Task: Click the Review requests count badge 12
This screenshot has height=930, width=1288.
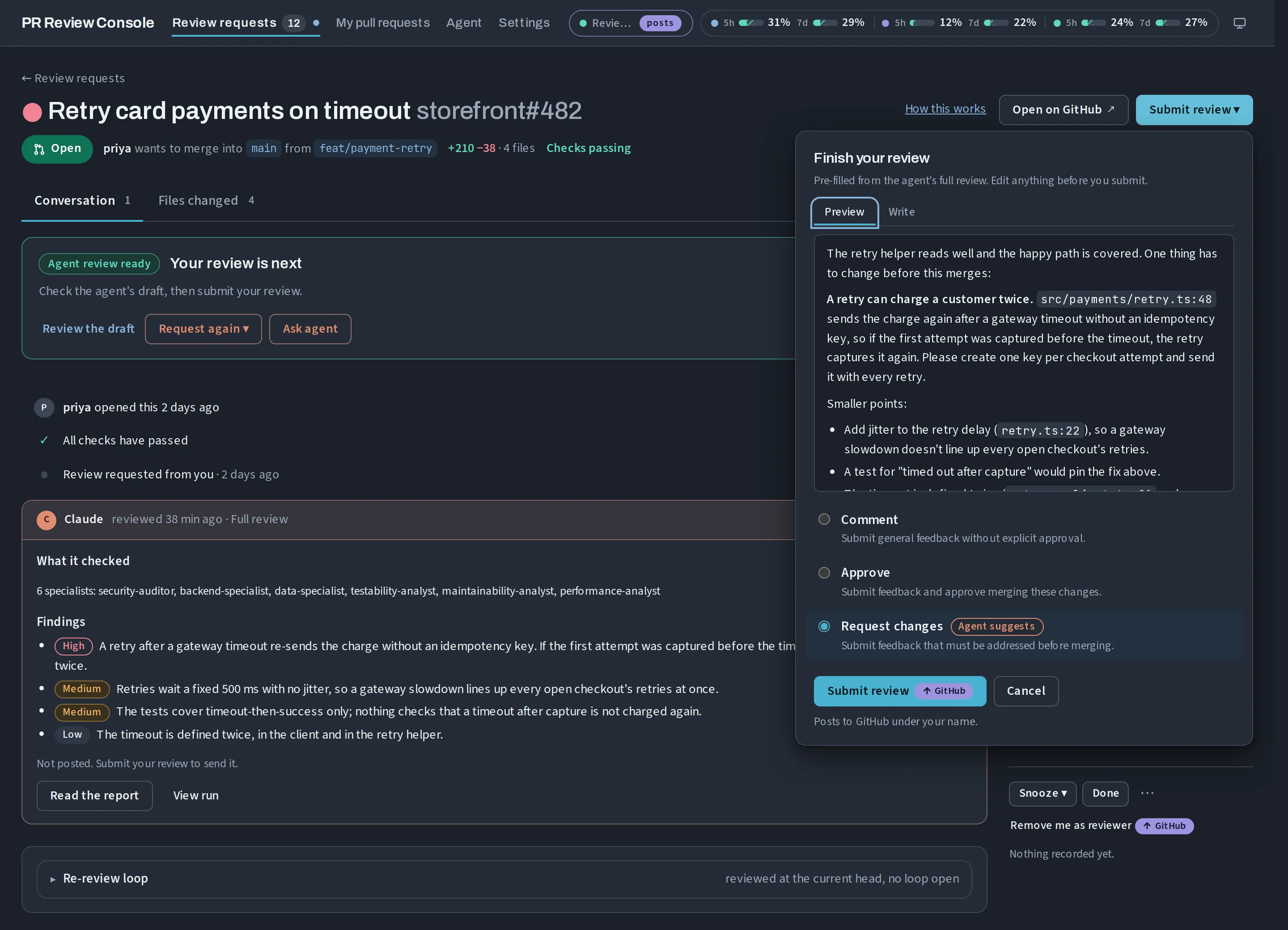Action: coord(294,23)
